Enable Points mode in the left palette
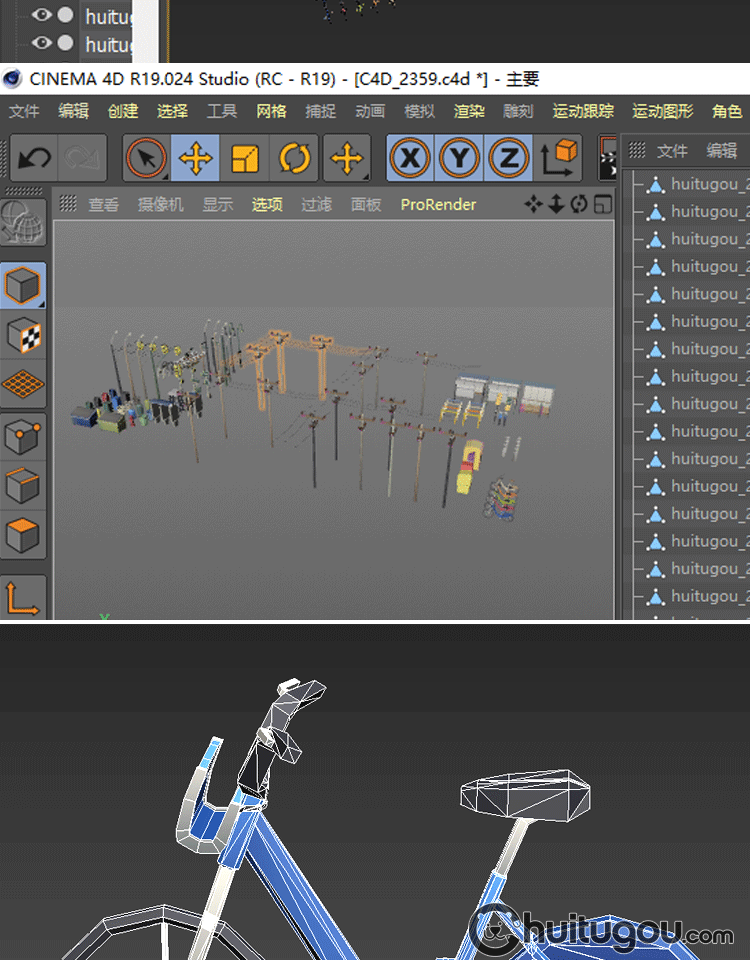Screen dimensions: 750x960 tap(23, 437)
